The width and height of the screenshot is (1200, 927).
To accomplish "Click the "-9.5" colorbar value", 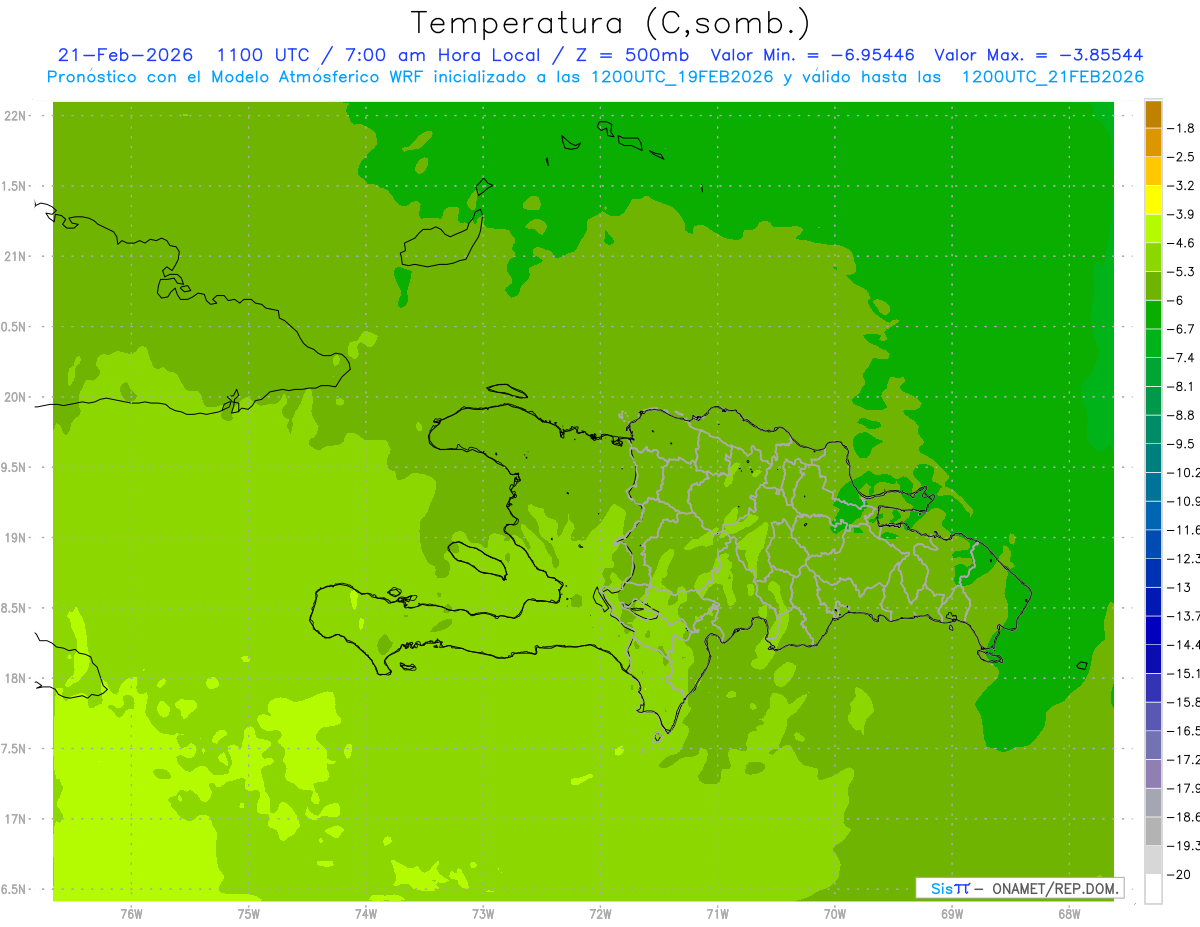I will point(1181,444).
